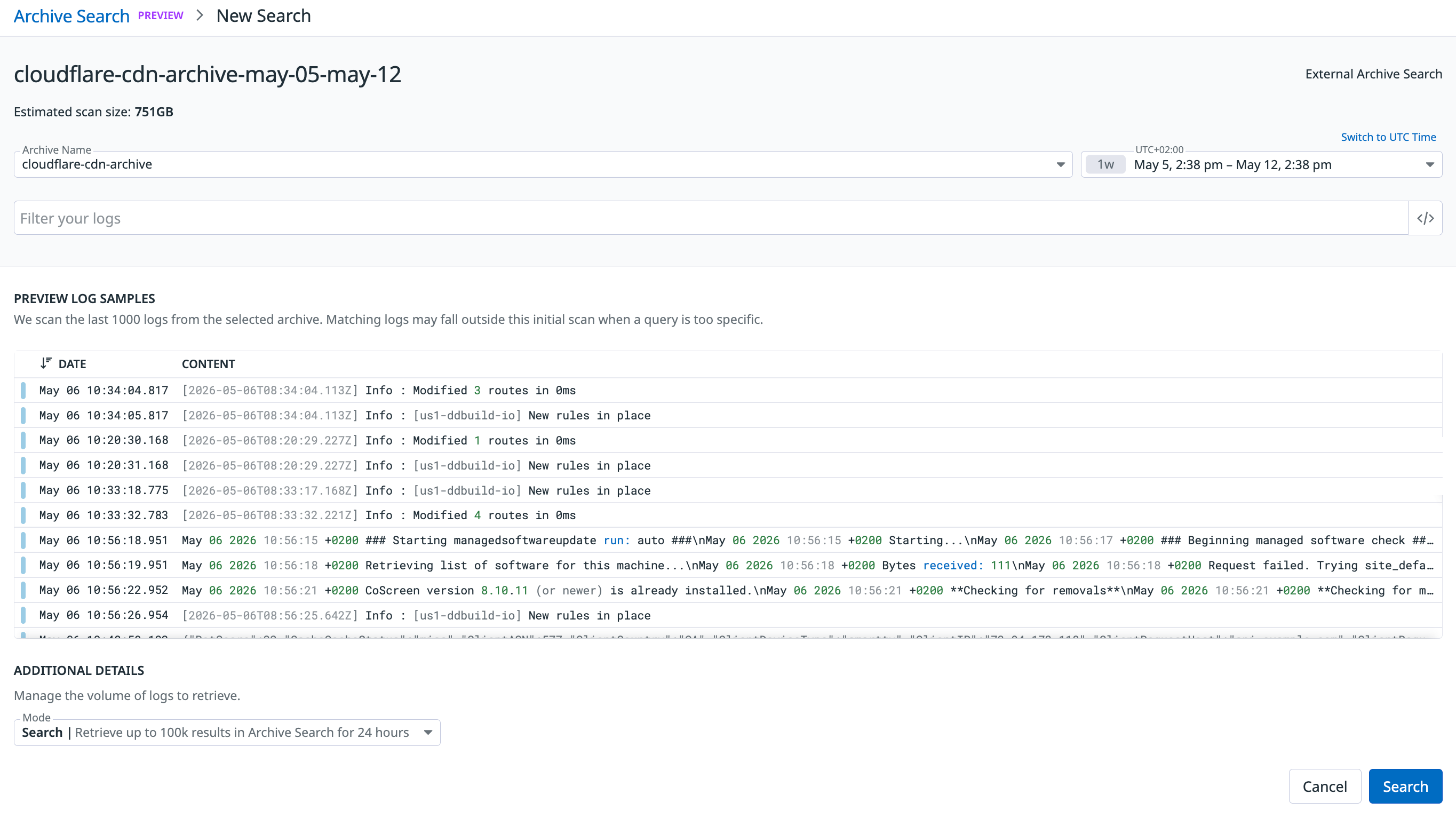Click the time range text May 5 – May 12
1456x818 pixels.
[1233, 164]
